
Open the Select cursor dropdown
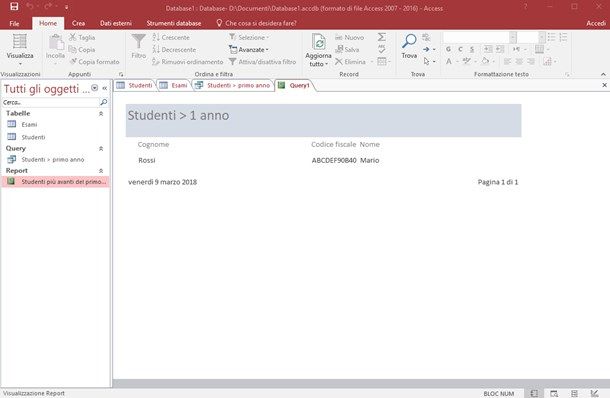(429, 61)
